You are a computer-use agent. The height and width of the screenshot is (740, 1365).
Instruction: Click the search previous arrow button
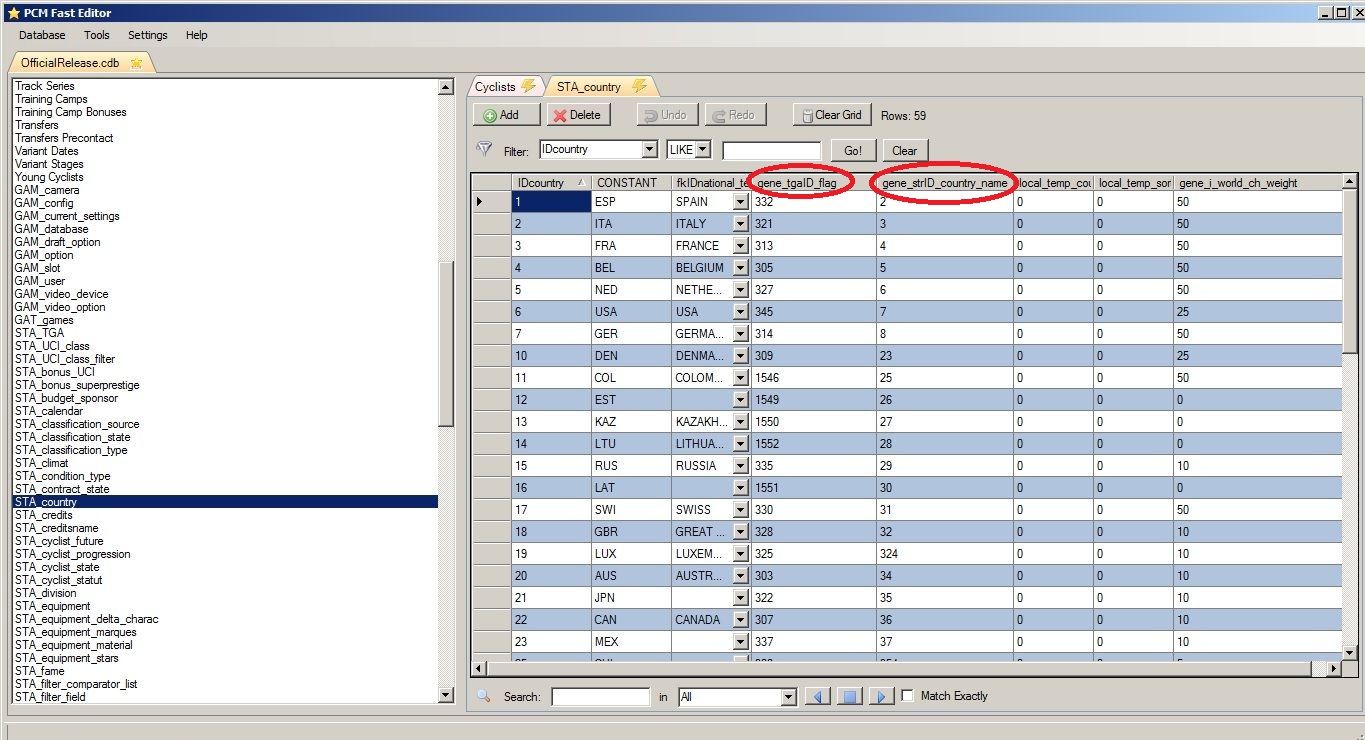pyautogui.click(x=817, y=697)
